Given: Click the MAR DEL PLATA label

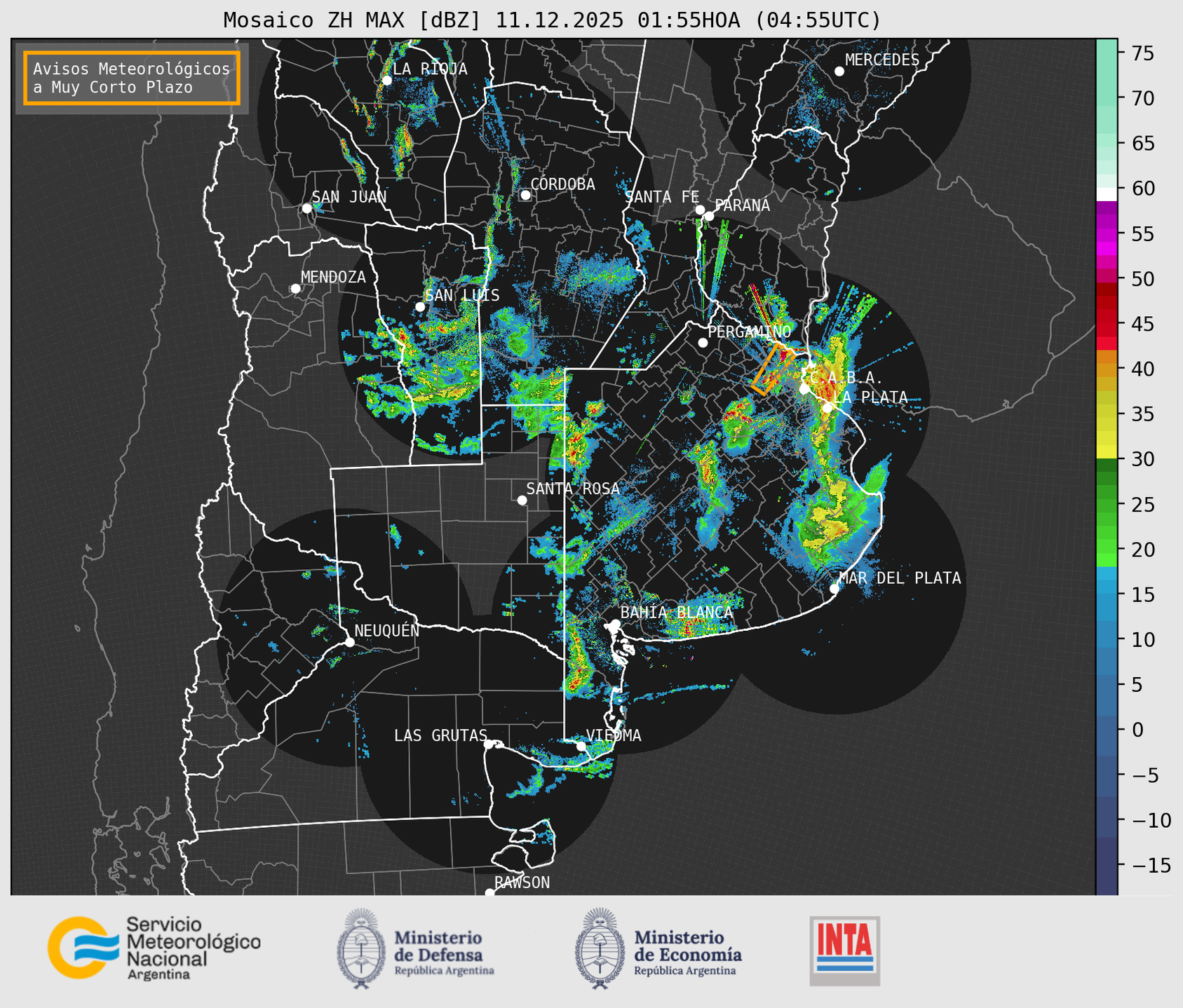Looking at the screenshot, I should [900, 578].
